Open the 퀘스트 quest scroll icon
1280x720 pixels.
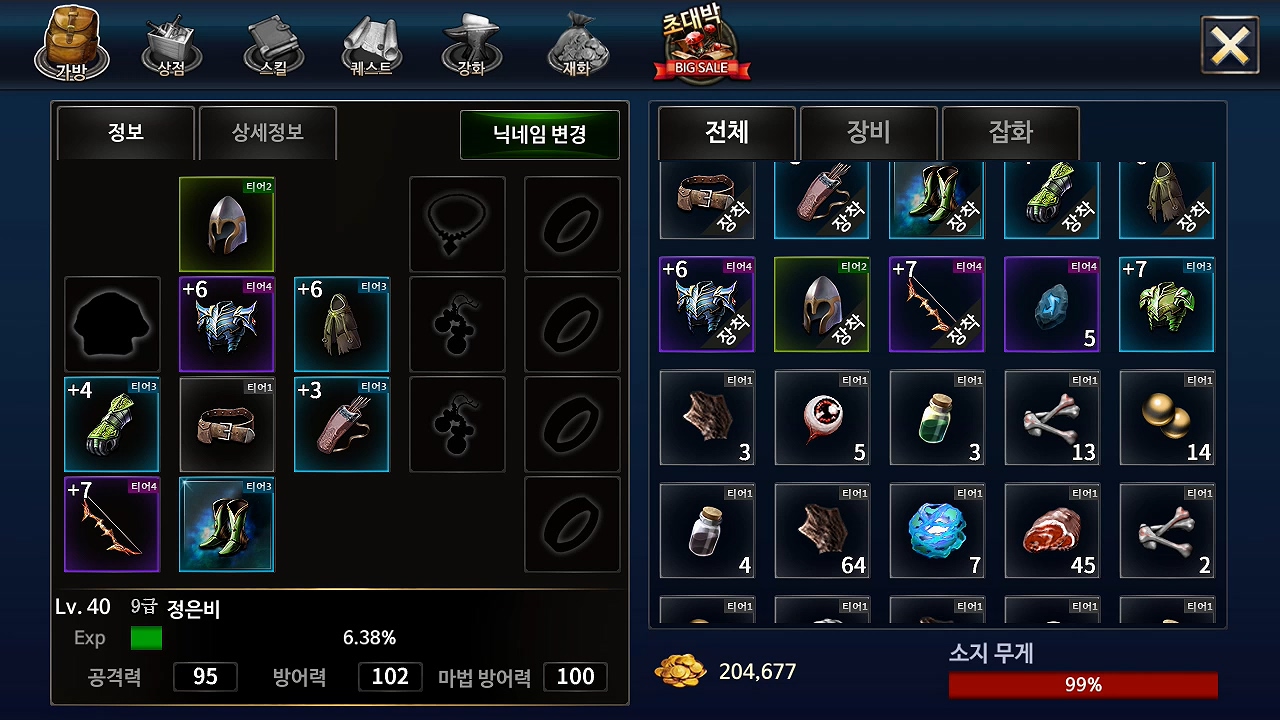pyautogui.click(x=371, y=46)
